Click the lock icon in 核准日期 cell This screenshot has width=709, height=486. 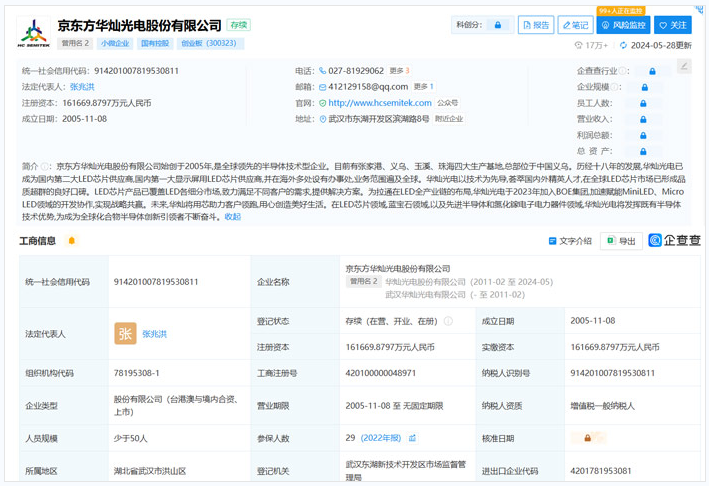[x=587, y=438]
